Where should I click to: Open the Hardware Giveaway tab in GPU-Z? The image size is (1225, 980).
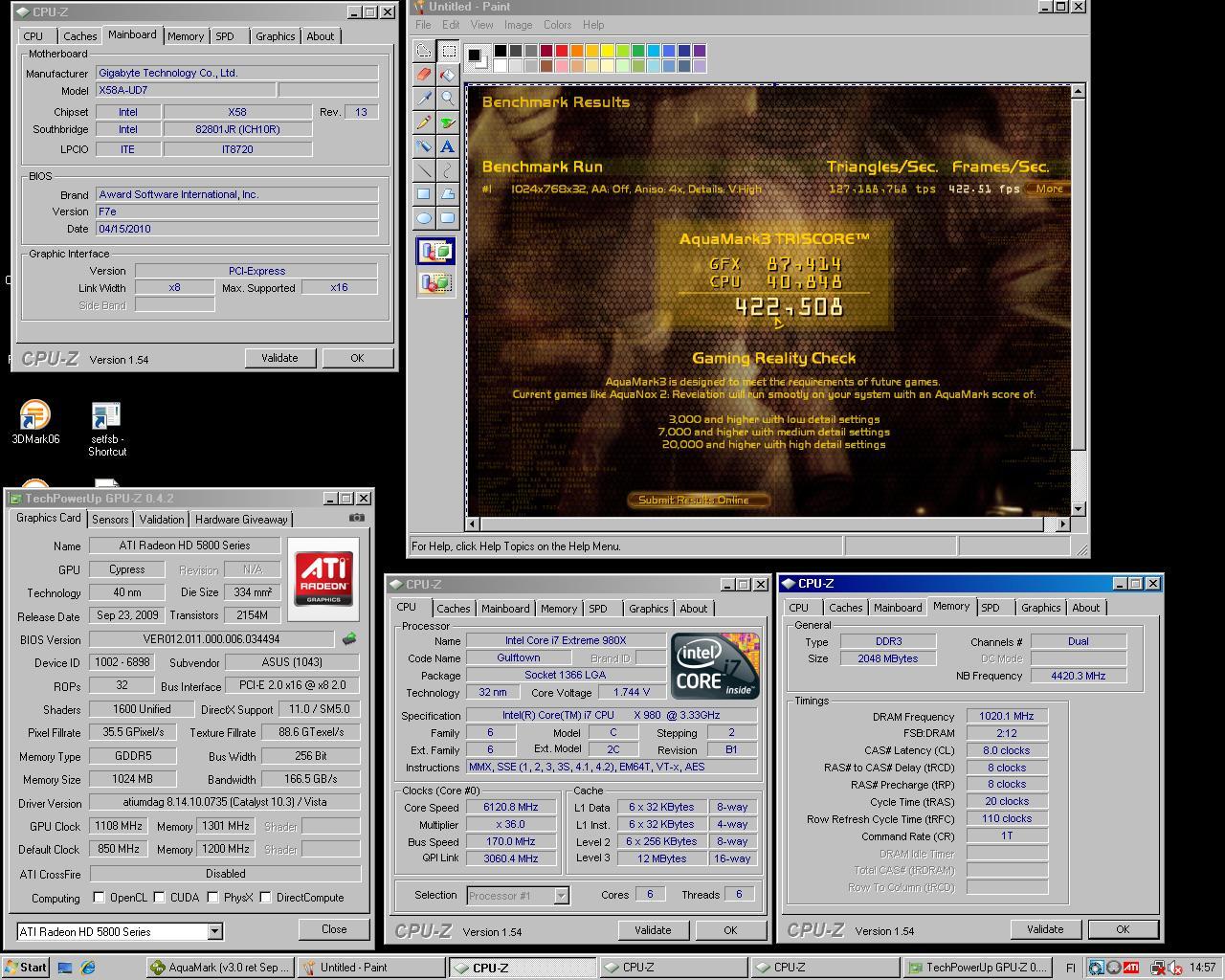pyautogui.click(x=241, y=520)
